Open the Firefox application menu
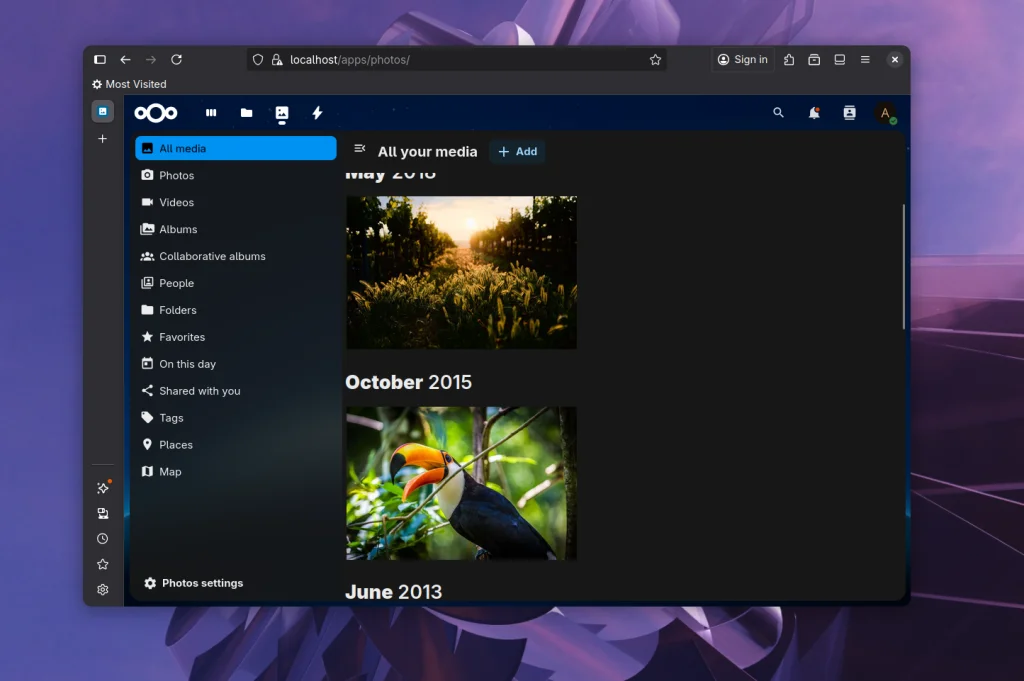Screen dimensions: 1024x681 click(x=865, y=59)
